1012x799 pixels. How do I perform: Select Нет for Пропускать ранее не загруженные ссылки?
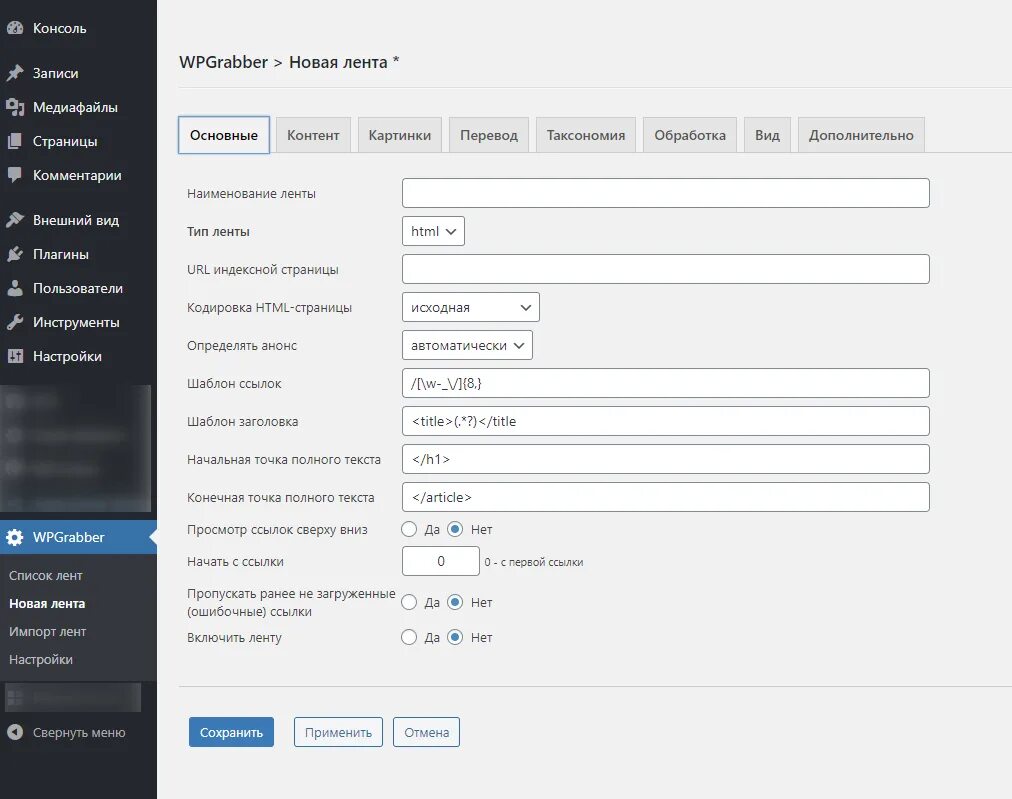(455, 602)
